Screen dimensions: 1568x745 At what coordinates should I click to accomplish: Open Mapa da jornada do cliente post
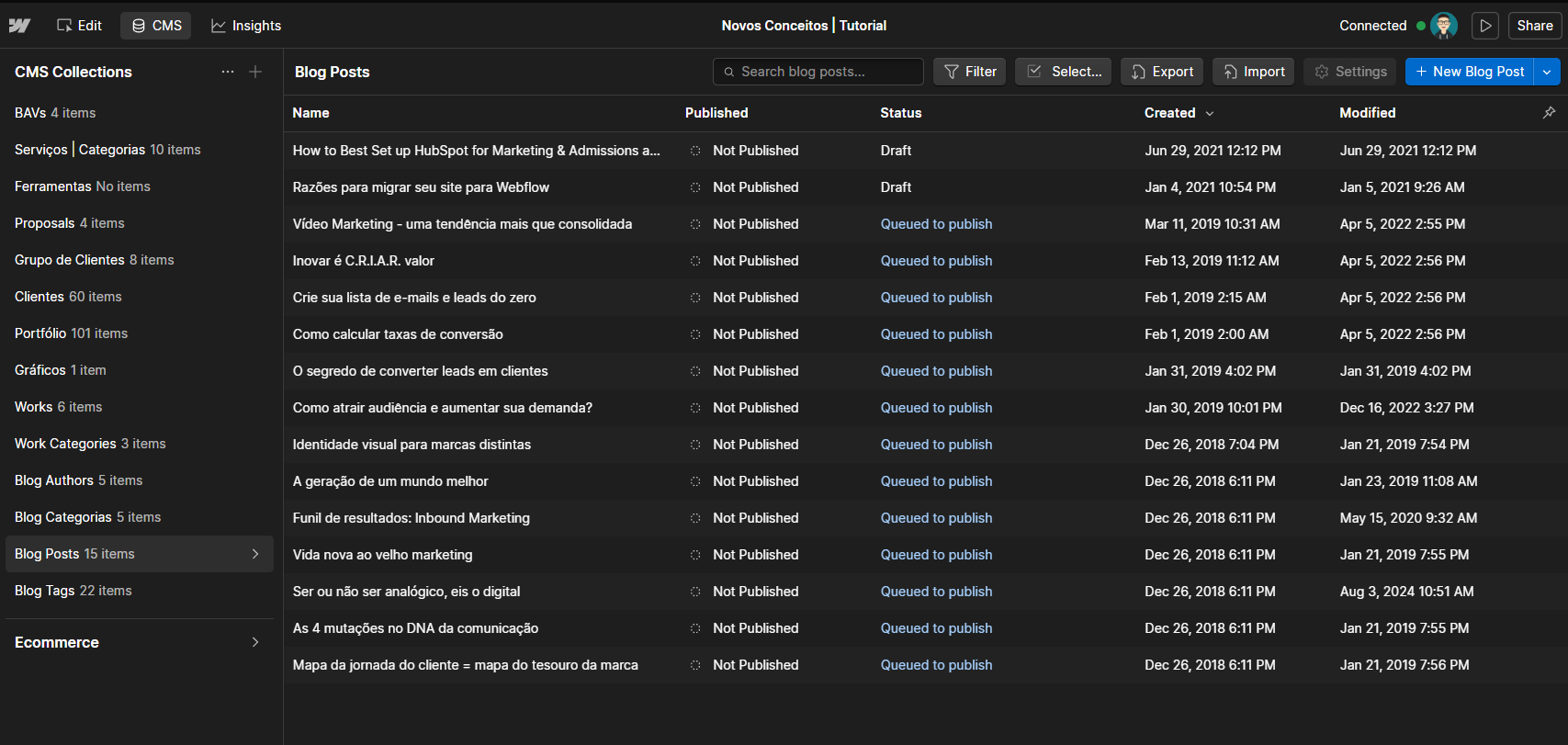point(465,665)
